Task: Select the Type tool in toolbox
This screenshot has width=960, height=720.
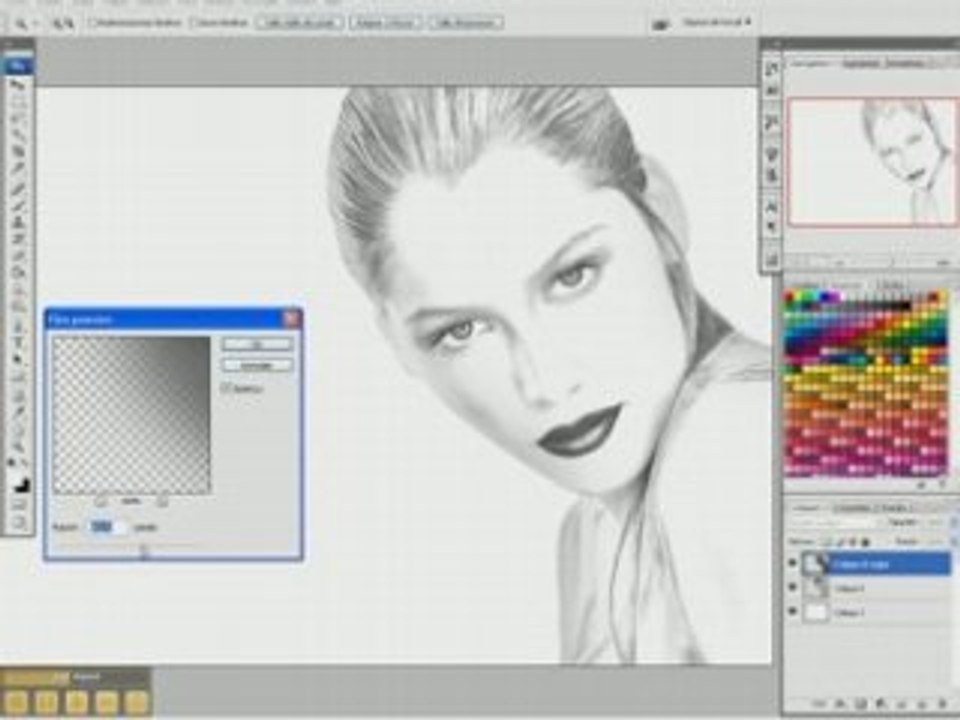Action: [18, 343]
